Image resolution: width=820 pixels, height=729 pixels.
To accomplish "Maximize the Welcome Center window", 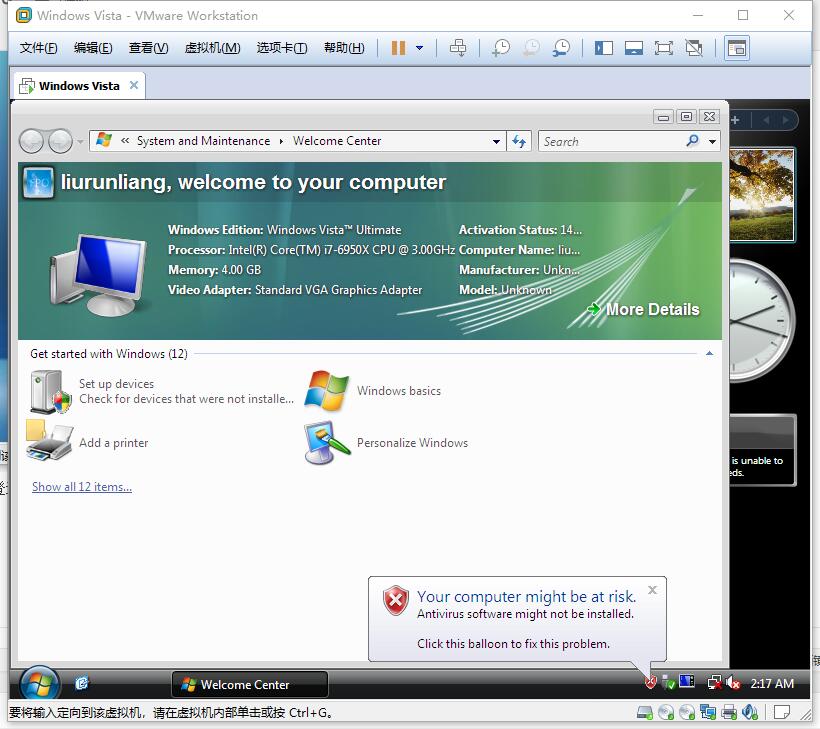I will (687, 117).
